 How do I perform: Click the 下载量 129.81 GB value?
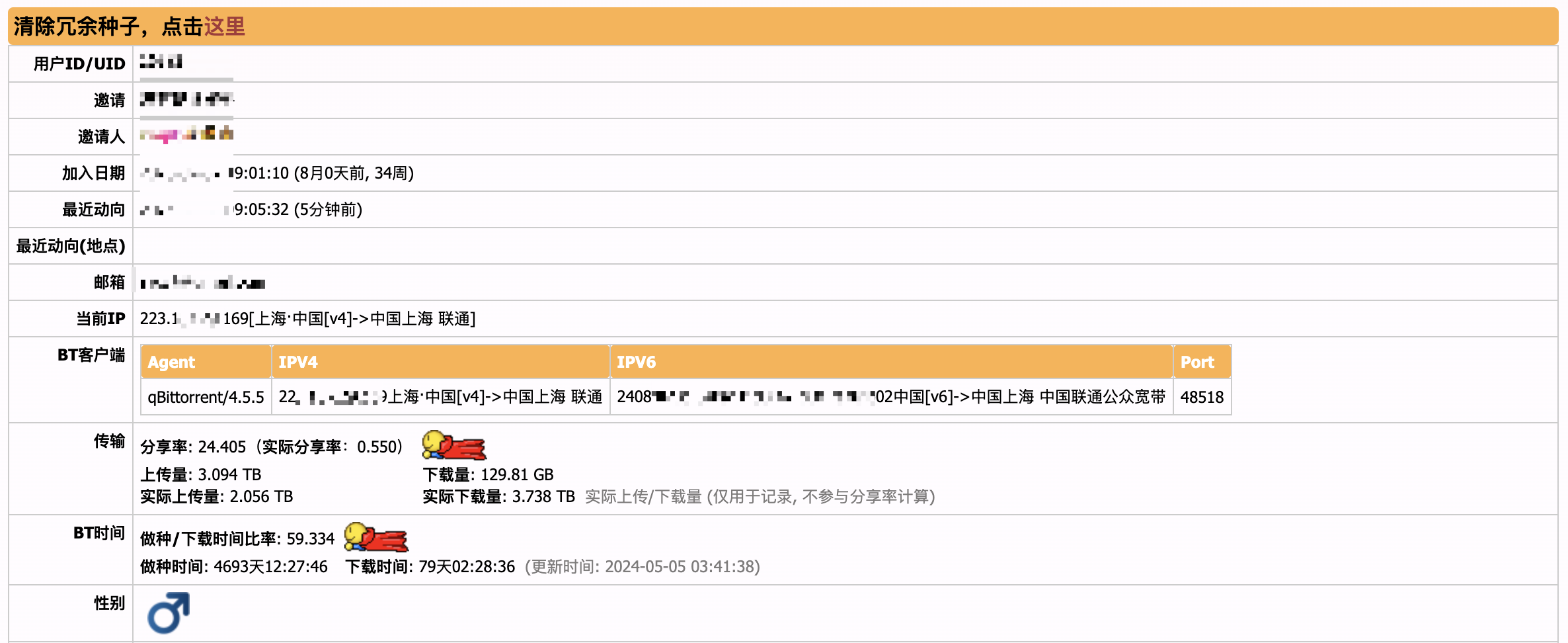pyautogui.click(x=517, y=475)
